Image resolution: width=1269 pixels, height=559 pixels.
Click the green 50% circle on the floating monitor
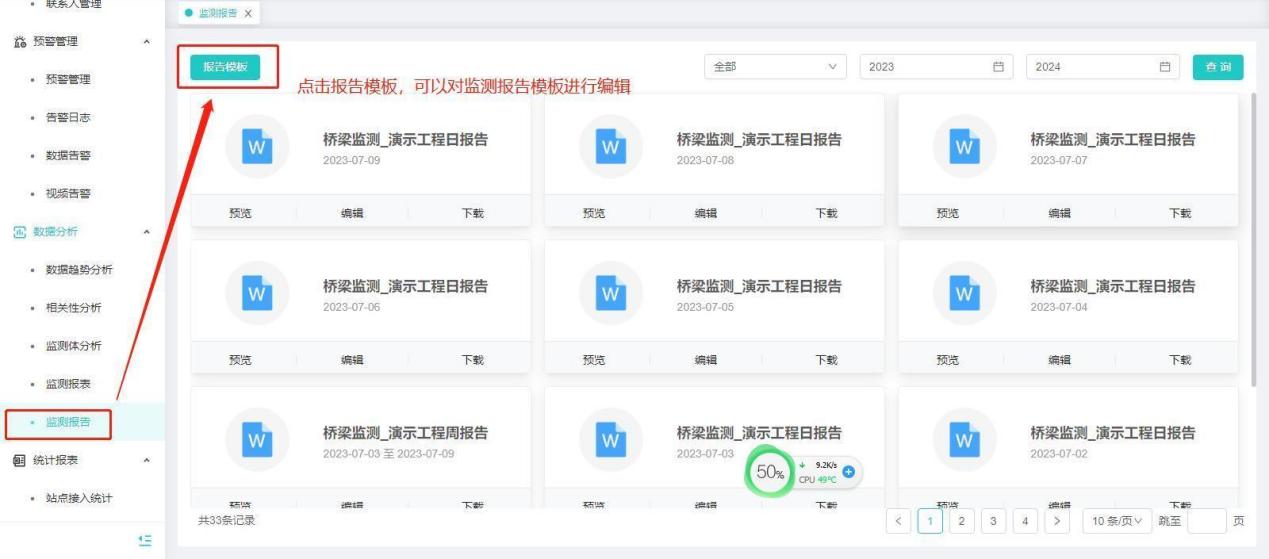click(x=770, y=472)
